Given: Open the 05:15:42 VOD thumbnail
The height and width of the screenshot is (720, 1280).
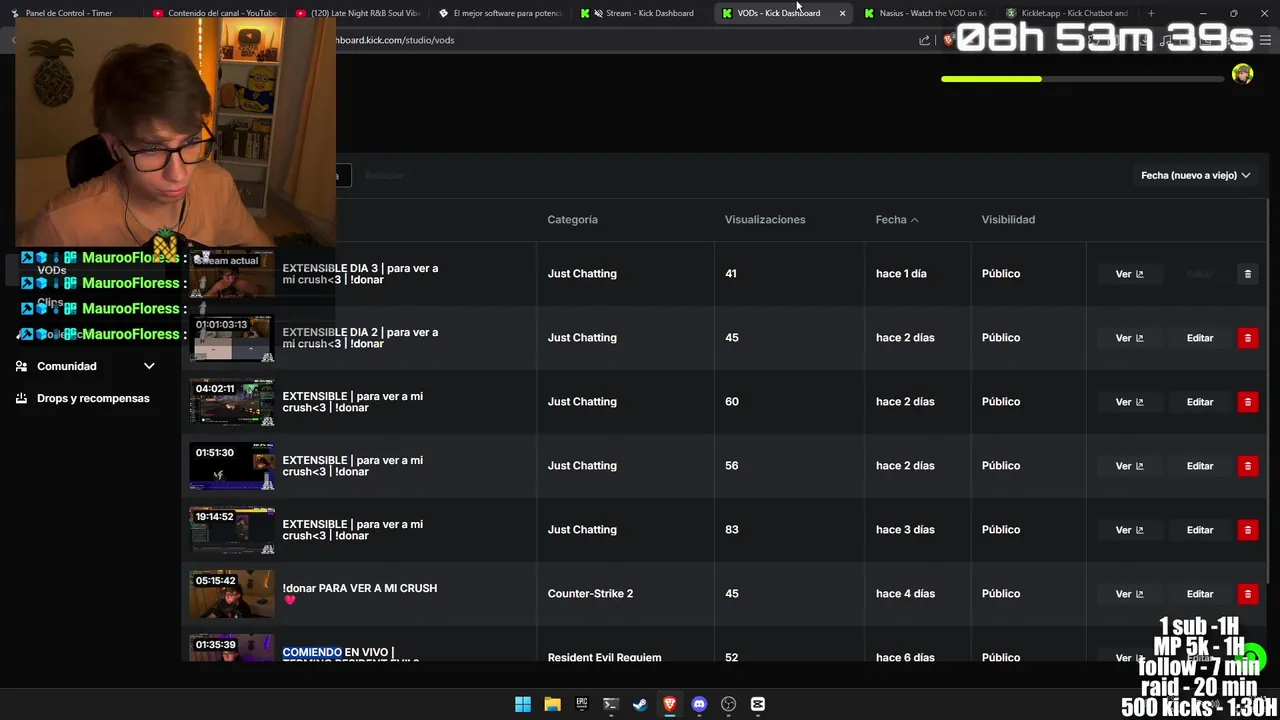Looking at the screenshot, I should pos(232,594).
